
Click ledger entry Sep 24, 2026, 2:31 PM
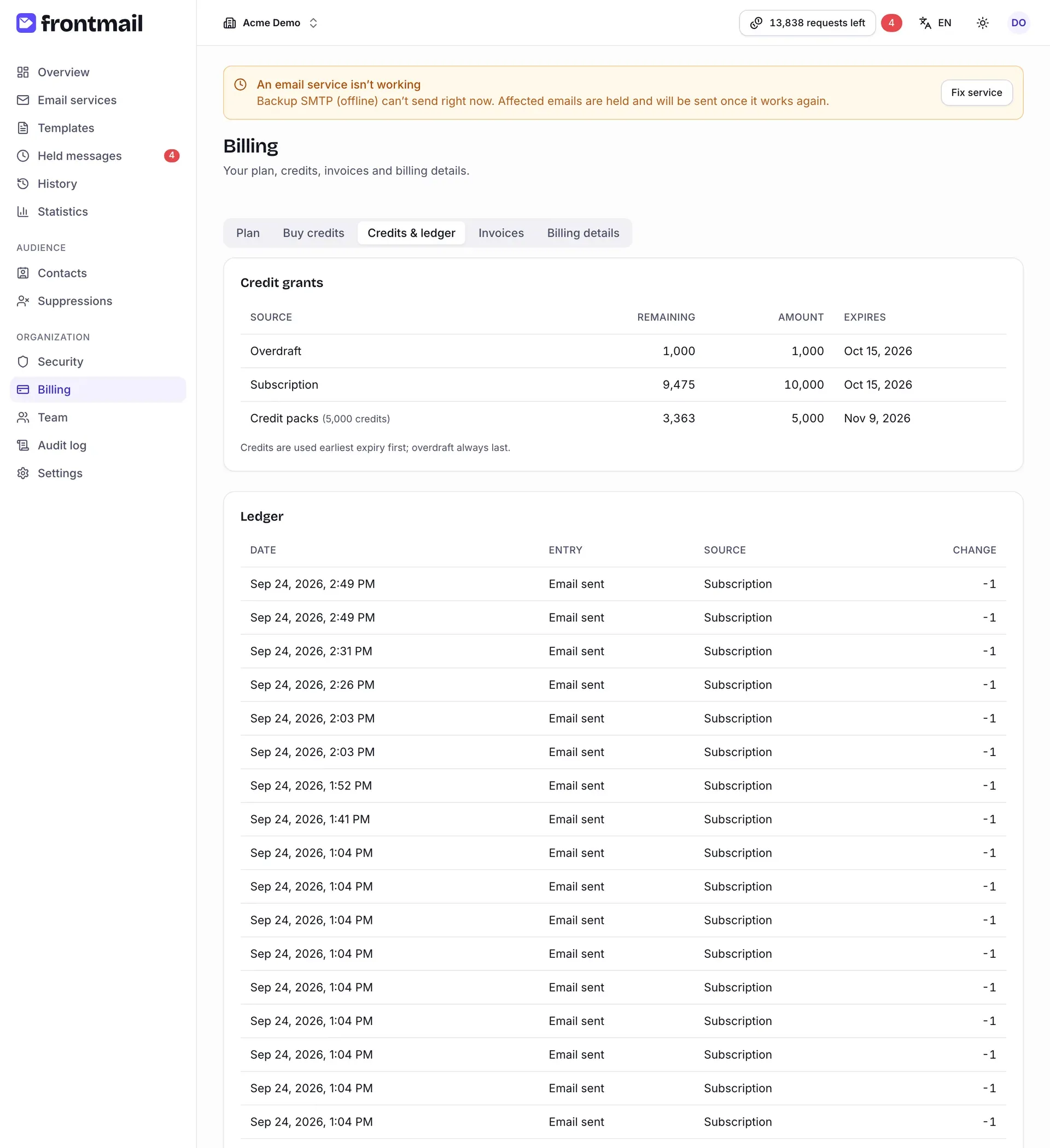pyautogui.click(x=623, y=652)
